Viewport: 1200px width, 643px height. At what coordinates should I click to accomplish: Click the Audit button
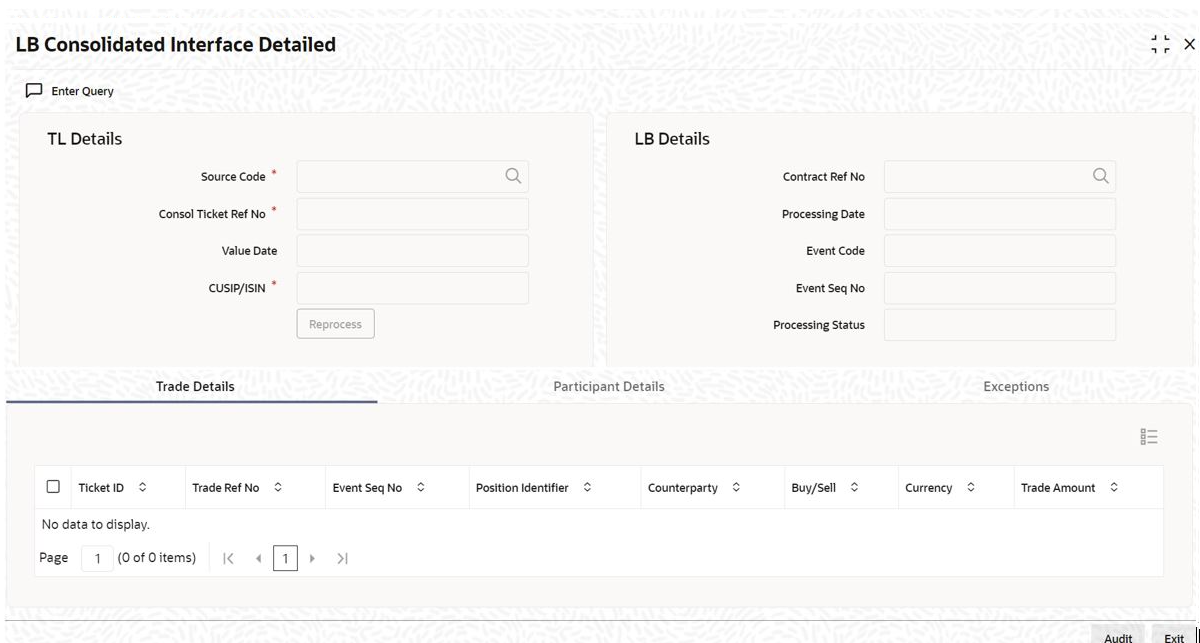tap(1118, 637)
